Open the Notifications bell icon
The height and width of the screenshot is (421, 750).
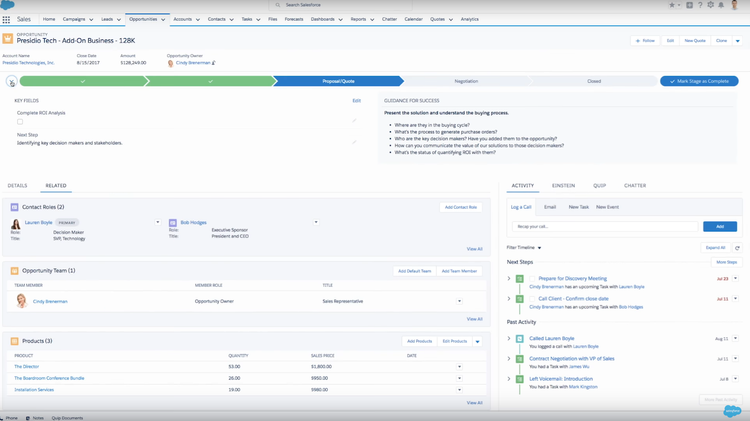(x=721, y=5)
